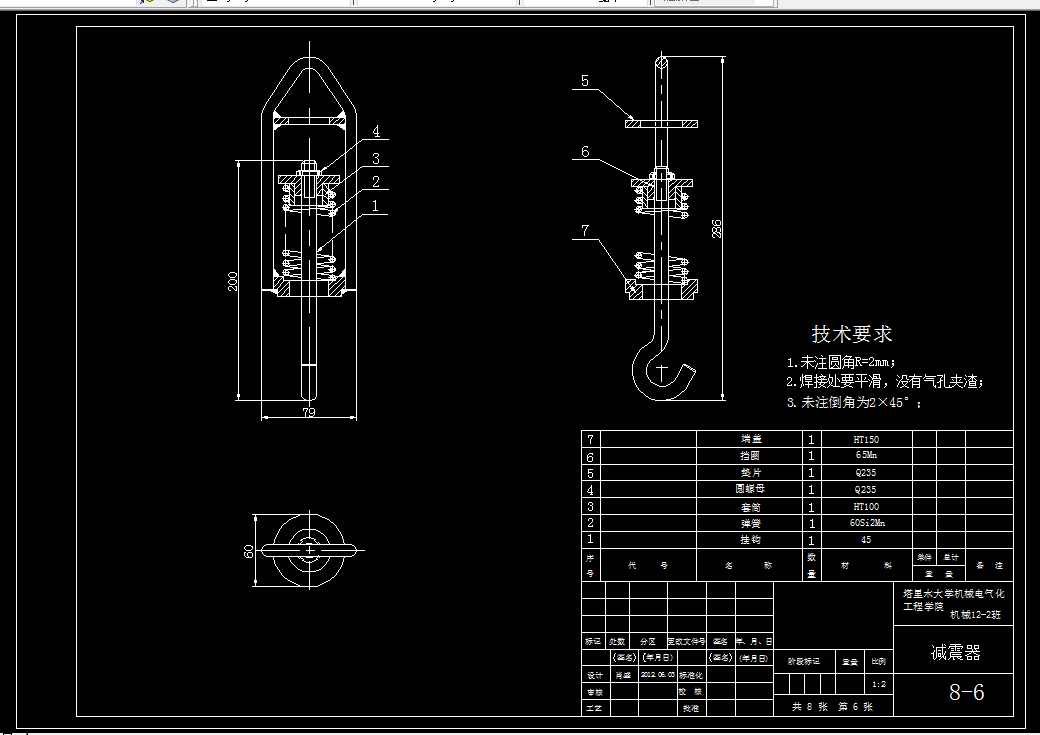Click the 分区 header cell
1040x735 pixels.
point(647,641)
